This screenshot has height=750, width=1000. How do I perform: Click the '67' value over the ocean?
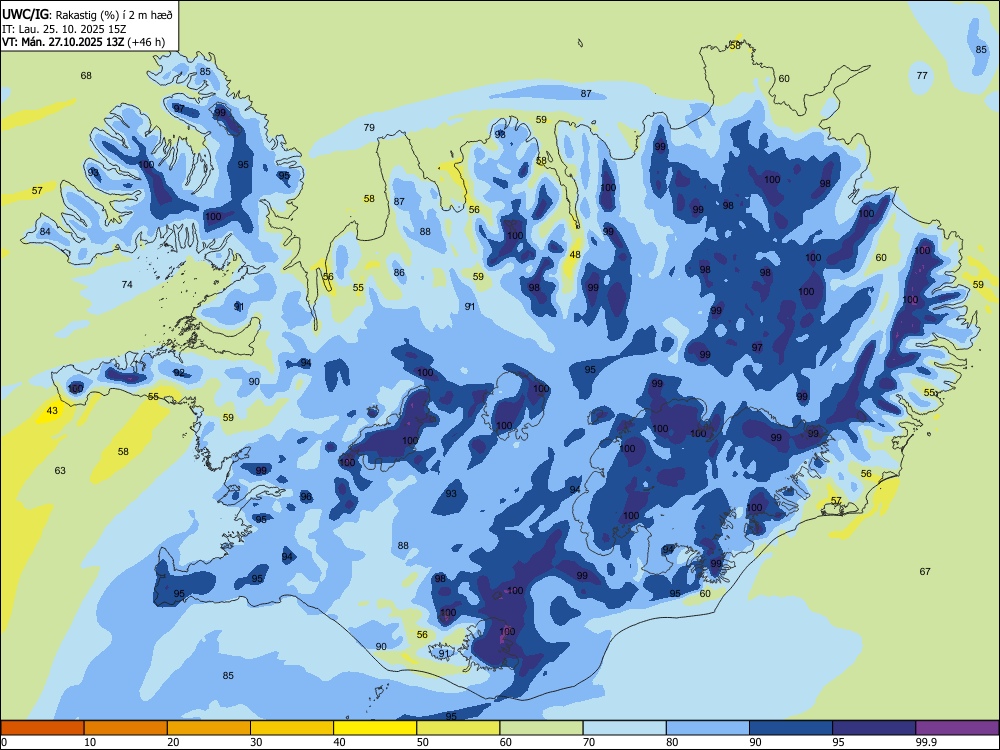[x=925, y=571]
